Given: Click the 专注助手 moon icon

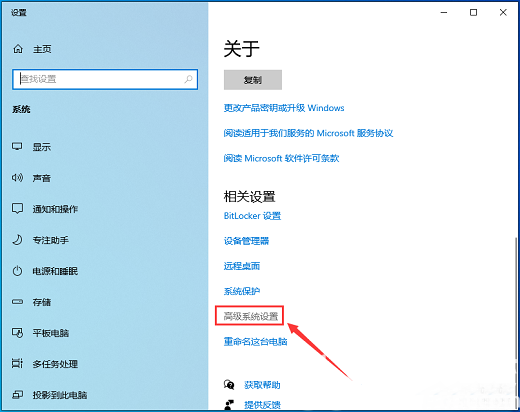Looking at the screenshot, I should click(17, 240).
